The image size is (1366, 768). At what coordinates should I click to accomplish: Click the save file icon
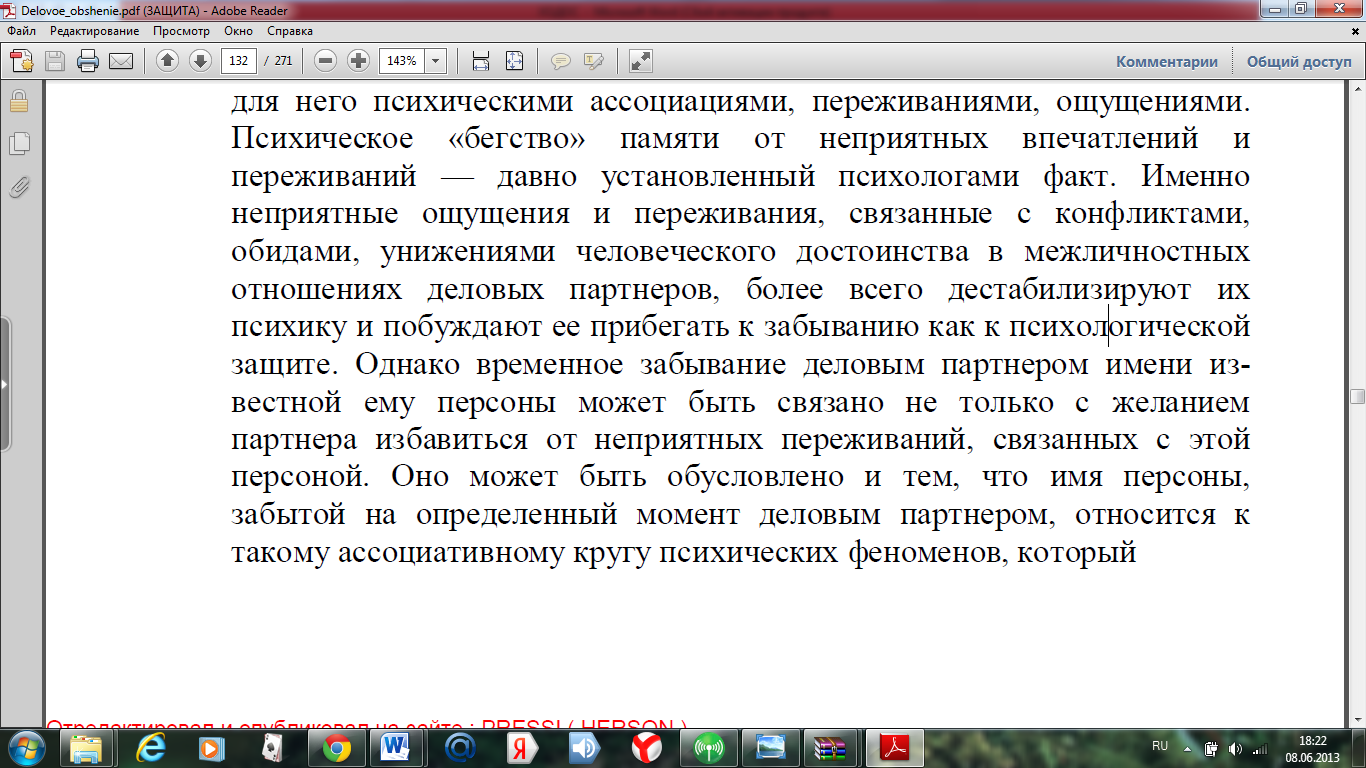tap(55, 61)
